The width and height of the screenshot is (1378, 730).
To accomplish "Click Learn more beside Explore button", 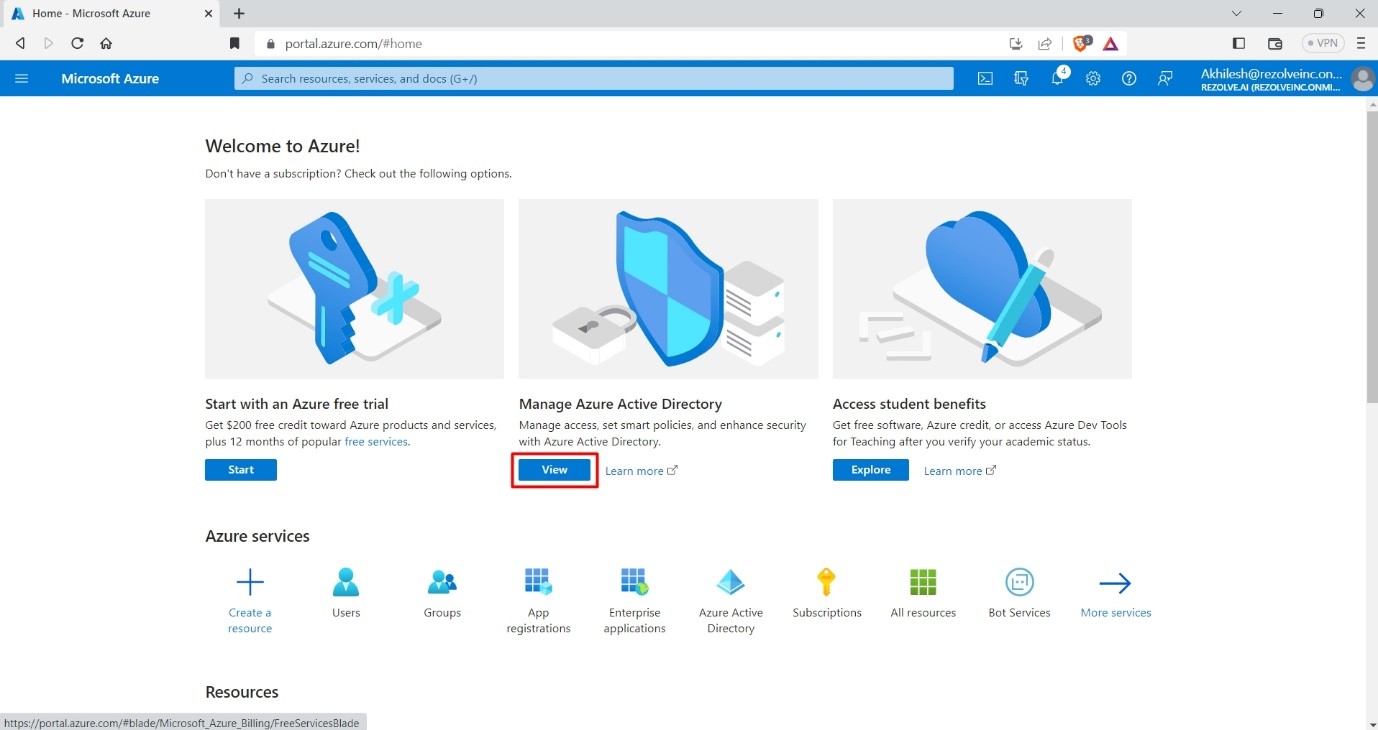I will click(960, 471).
